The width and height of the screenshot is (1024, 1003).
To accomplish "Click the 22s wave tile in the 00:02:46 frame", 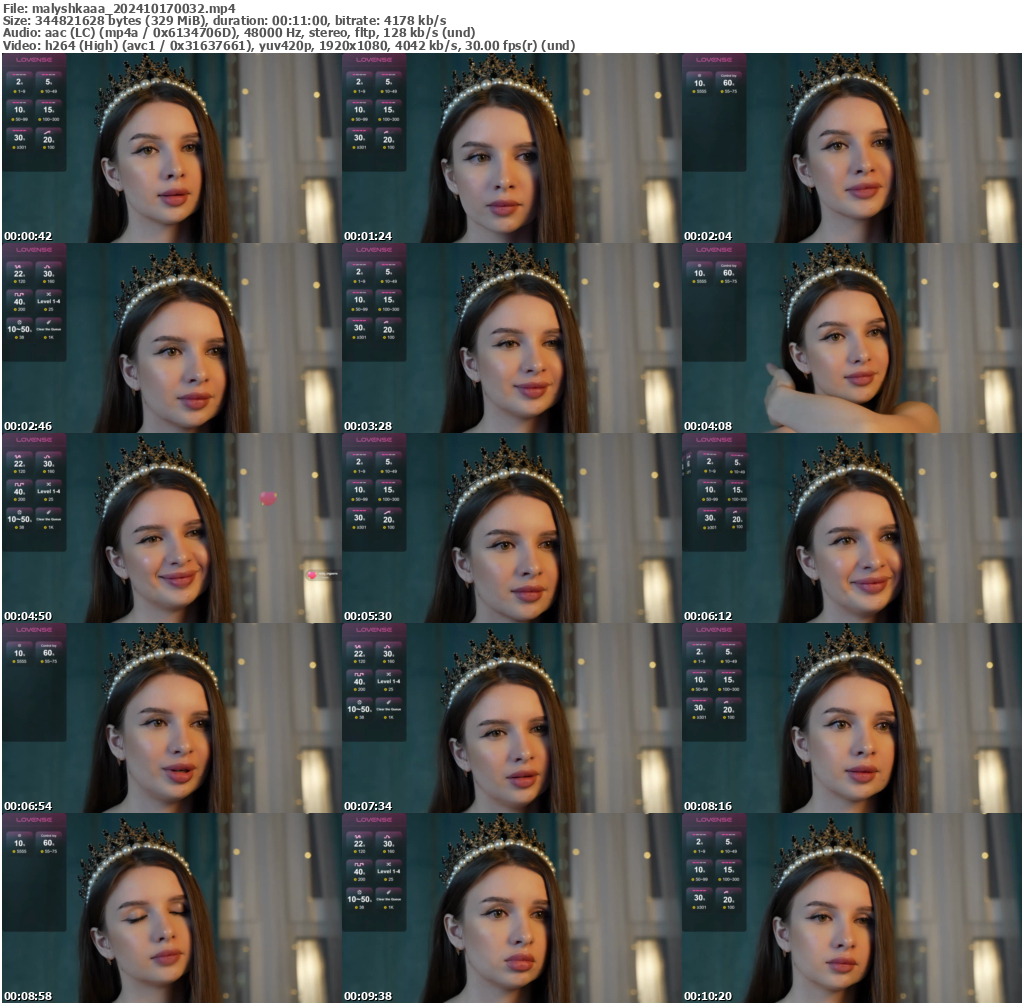I will coord(19,274).
